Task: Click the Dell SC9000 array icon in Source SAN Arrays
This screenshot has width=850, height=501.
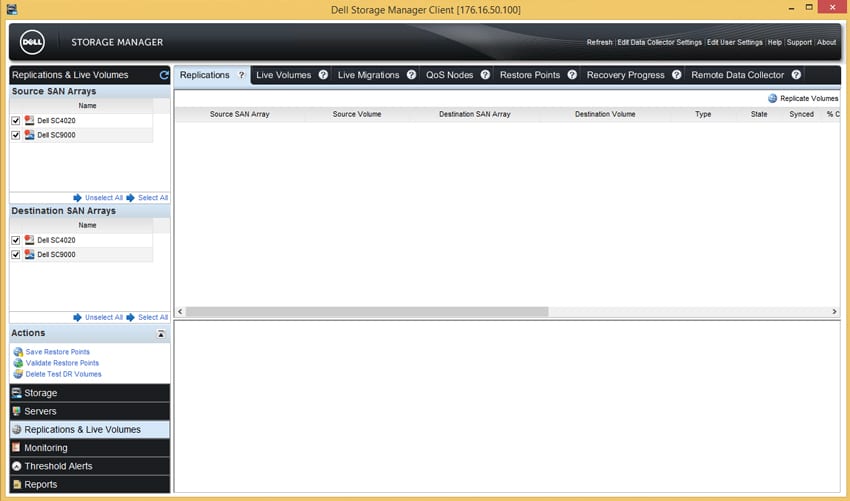Action: (29, 135)
